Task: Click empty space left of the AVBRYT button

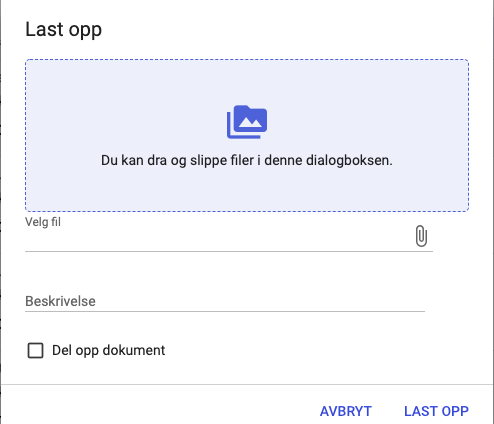Action: click(160, 411)
